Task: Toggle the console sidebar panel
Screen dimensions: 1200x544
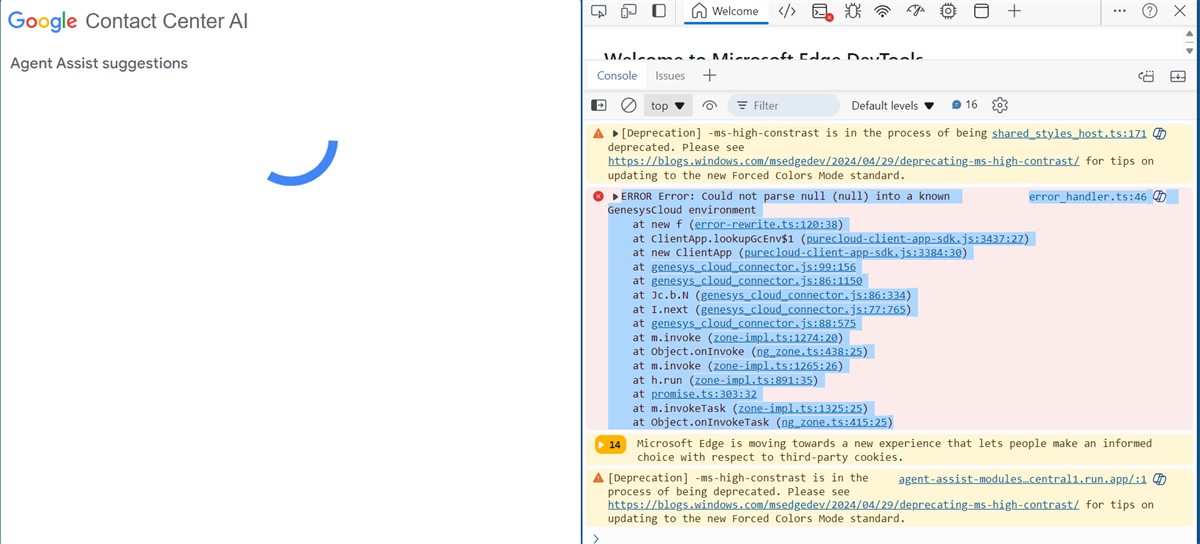Action: click(599, 105)
